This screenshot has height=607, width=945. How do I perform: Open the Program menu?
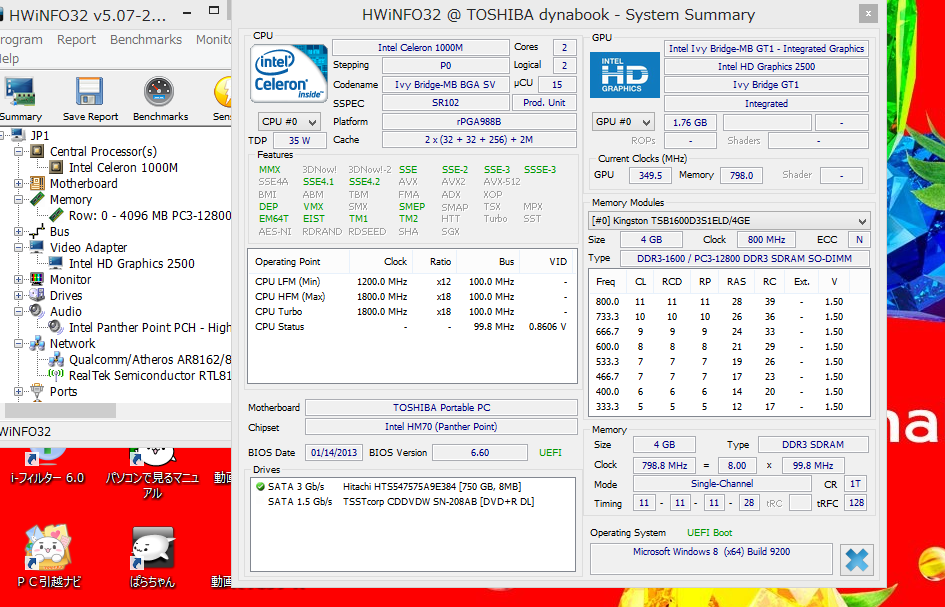pyautogui.click(x=21, y=40)
